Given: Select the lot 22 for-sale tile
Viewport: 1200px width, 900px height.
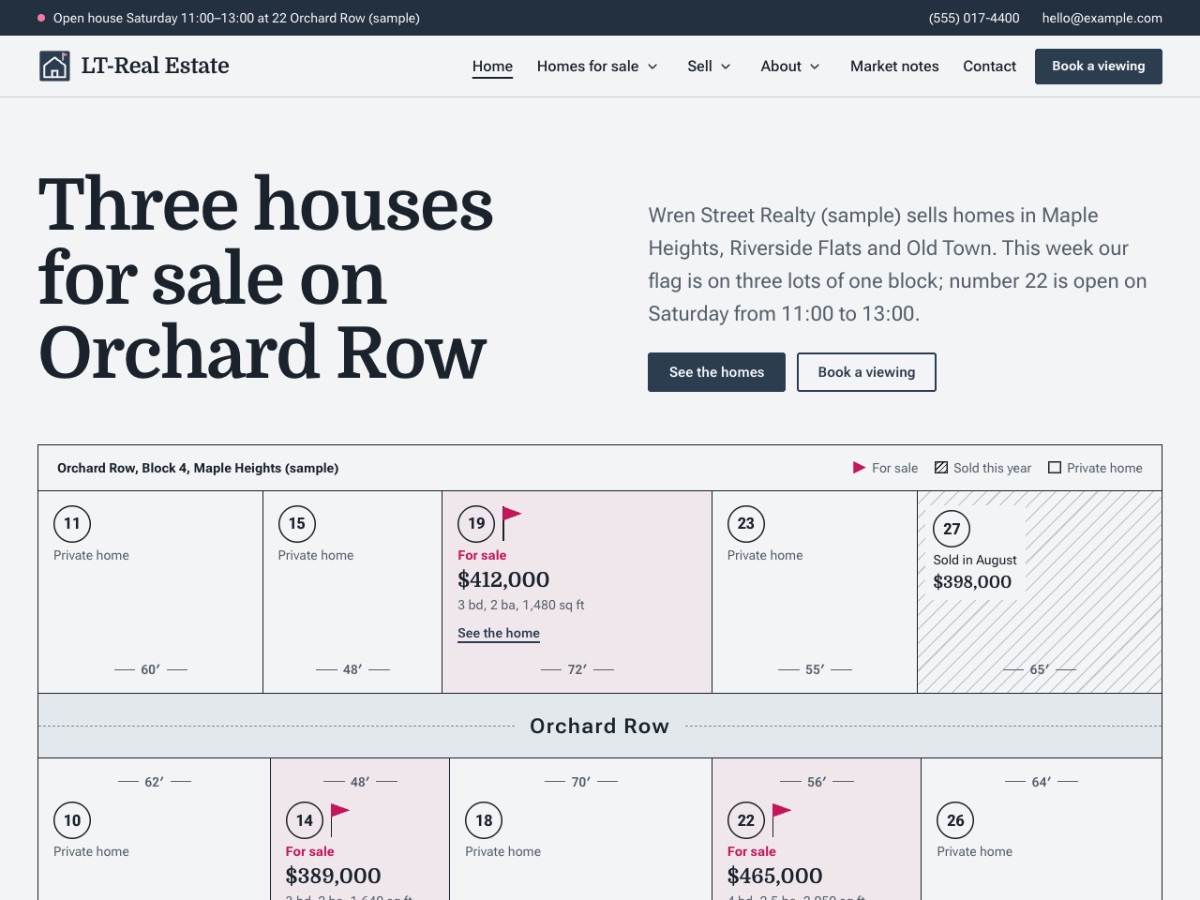Looking at the screenshot, I should coord(816,829).
